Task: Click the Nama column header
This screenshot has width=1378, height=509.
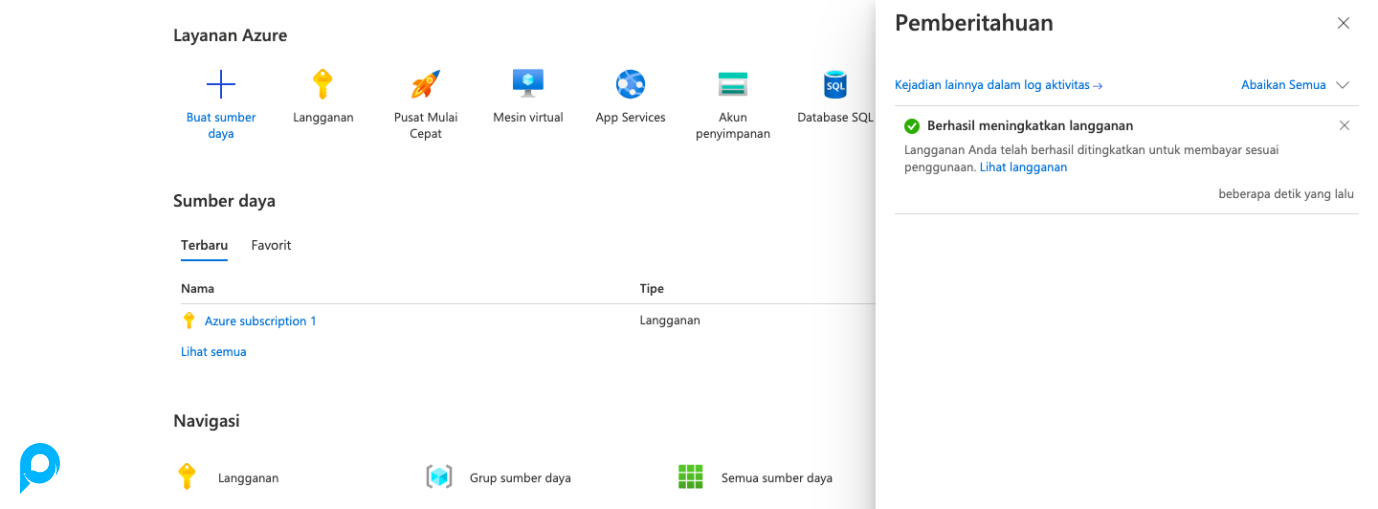Action: coord(198,288)
